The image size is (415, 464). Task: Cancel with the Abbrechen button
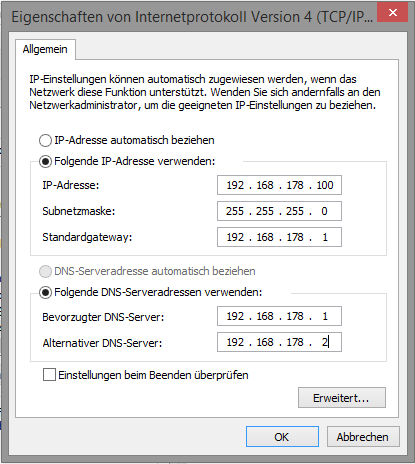click(x=363, y=436)
